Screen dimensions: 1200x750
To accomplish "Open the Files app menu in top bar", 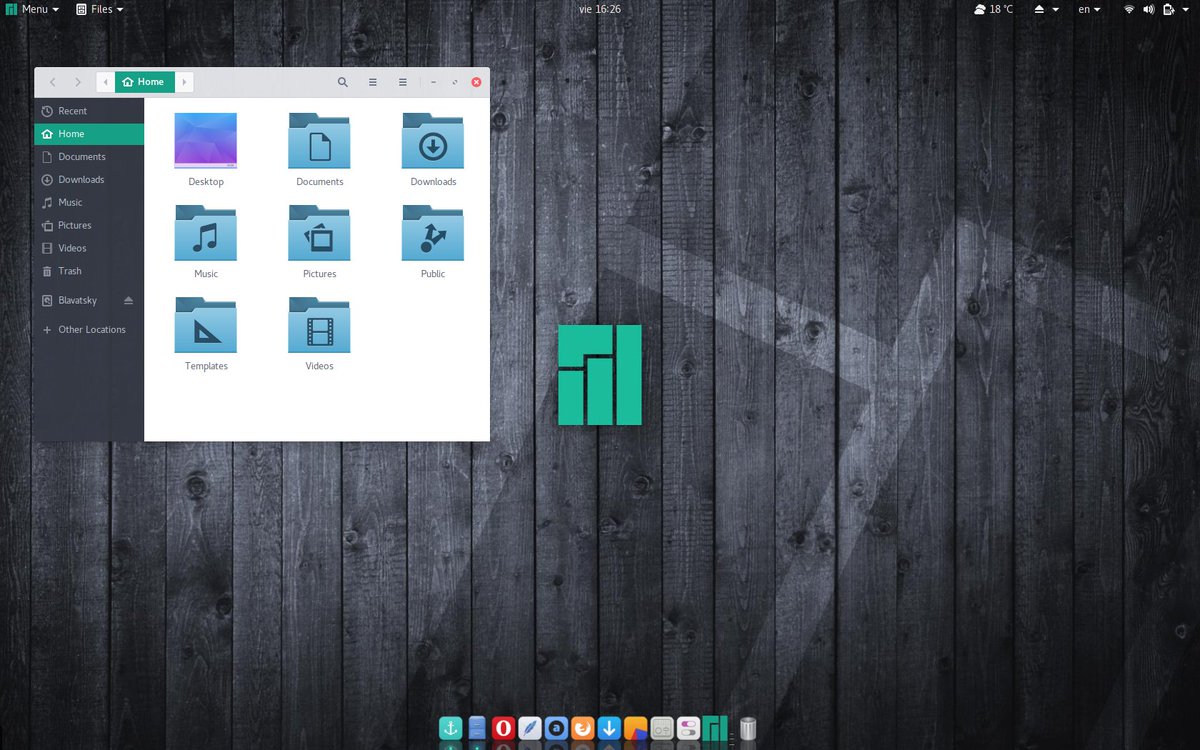I will (x=100, y=9).
